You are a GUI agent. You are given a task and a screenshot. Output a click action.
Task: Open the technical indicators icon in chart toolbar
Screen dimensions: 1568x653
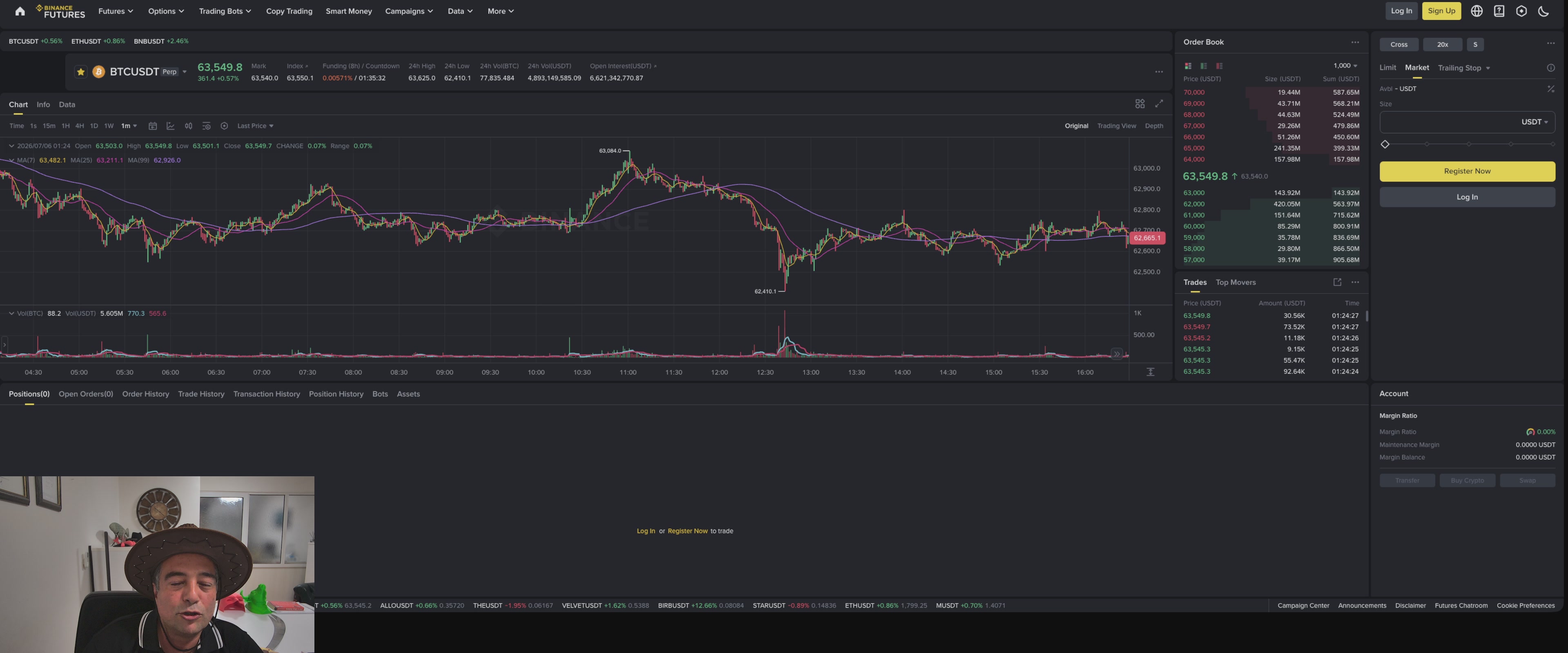click(170, 126)
